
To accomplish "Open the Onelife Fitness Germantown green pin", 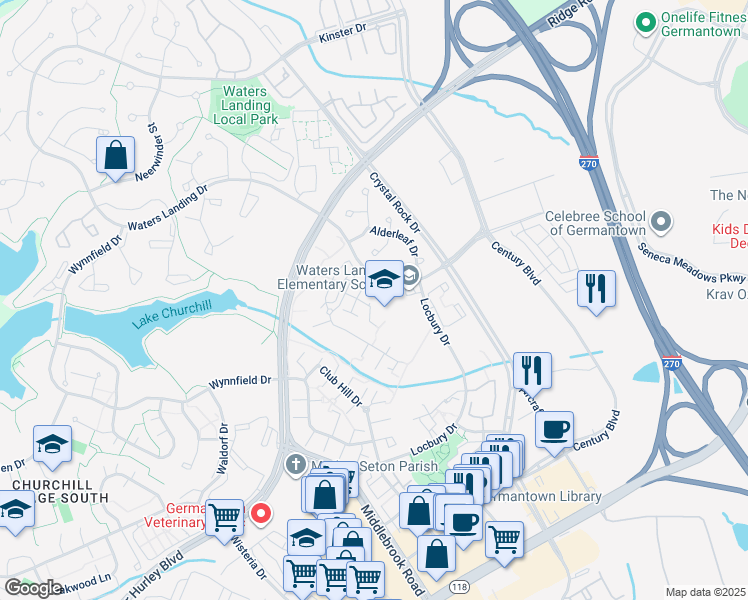I will [x=645, y=24].
